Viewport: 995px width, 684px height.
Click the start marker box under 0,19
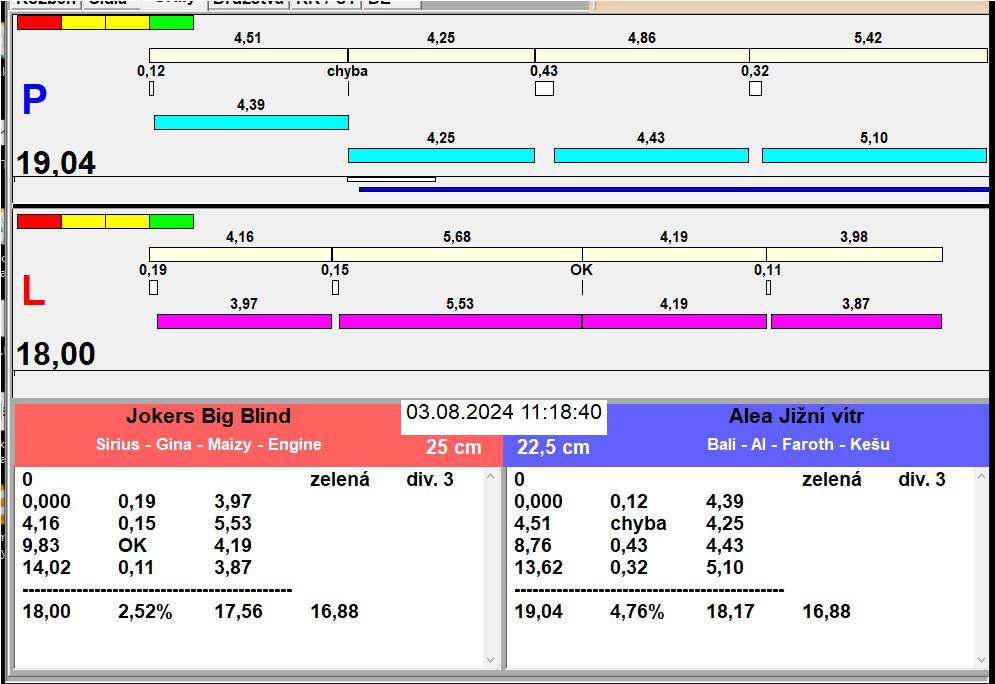click(153, 288)
